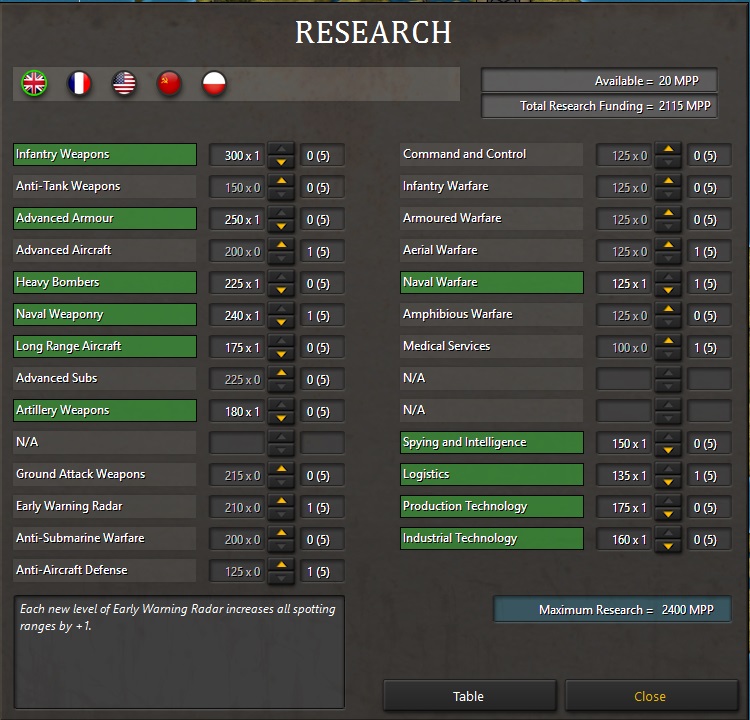
Task: Select Anti-Submarine Warfare research row
Action: pos(105,539)
